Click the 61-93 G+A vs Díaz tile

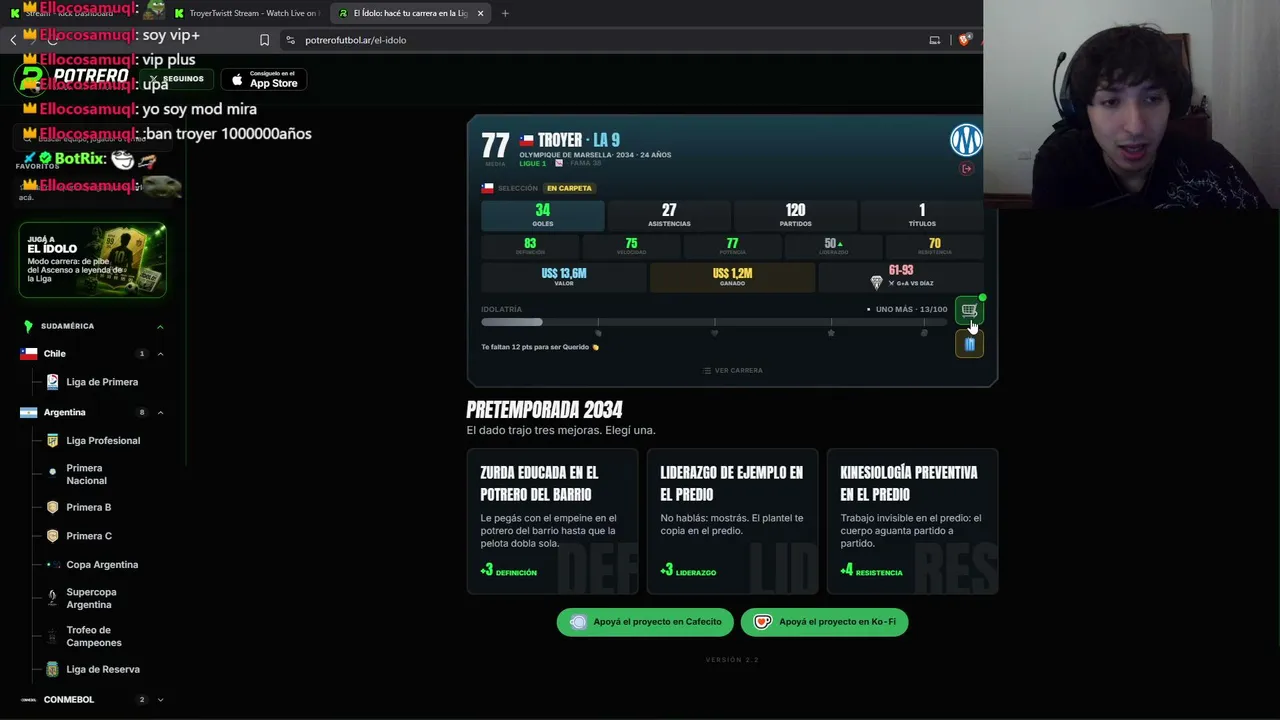[x=901, y=277]
